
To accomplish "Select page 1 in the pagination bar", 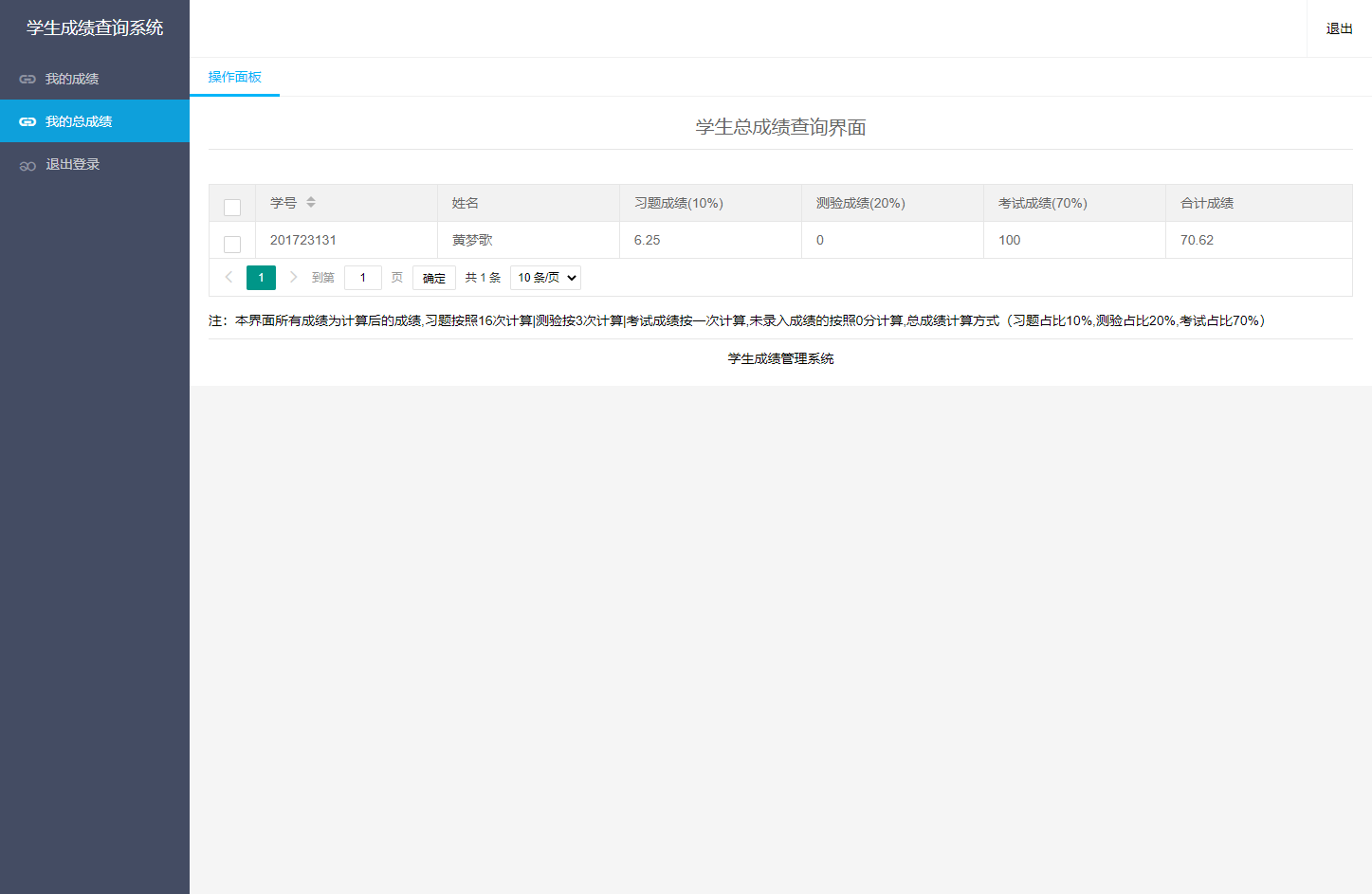I will click(x=261, y=277).
